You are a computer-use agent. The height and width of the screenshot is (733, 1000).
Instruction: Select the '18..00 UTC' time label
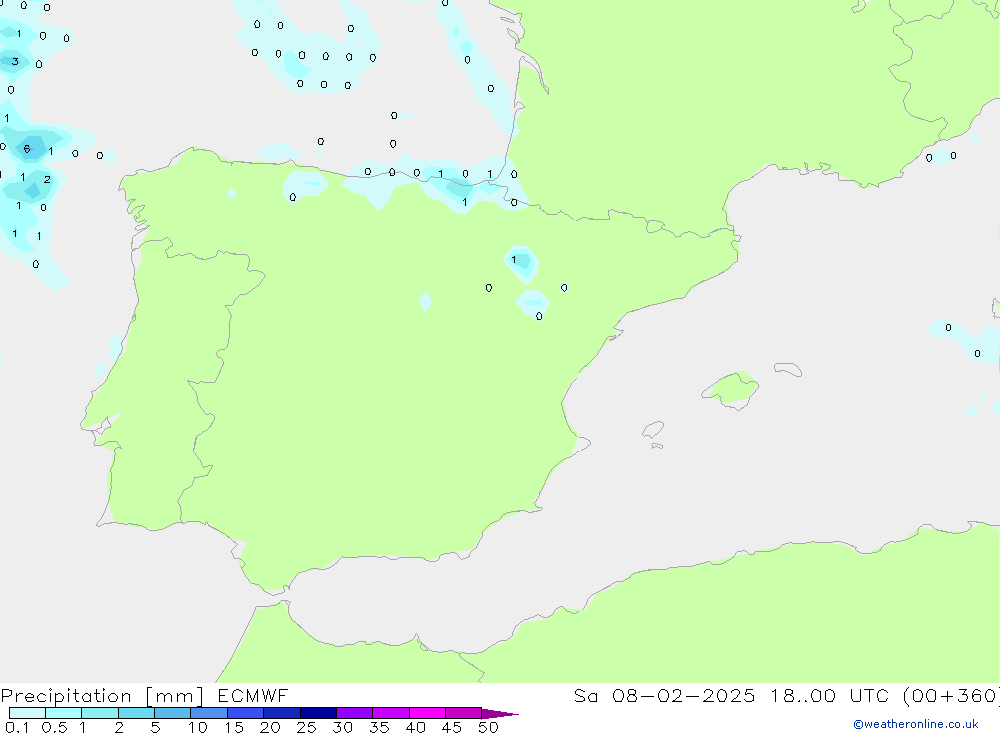click(829, 695)
